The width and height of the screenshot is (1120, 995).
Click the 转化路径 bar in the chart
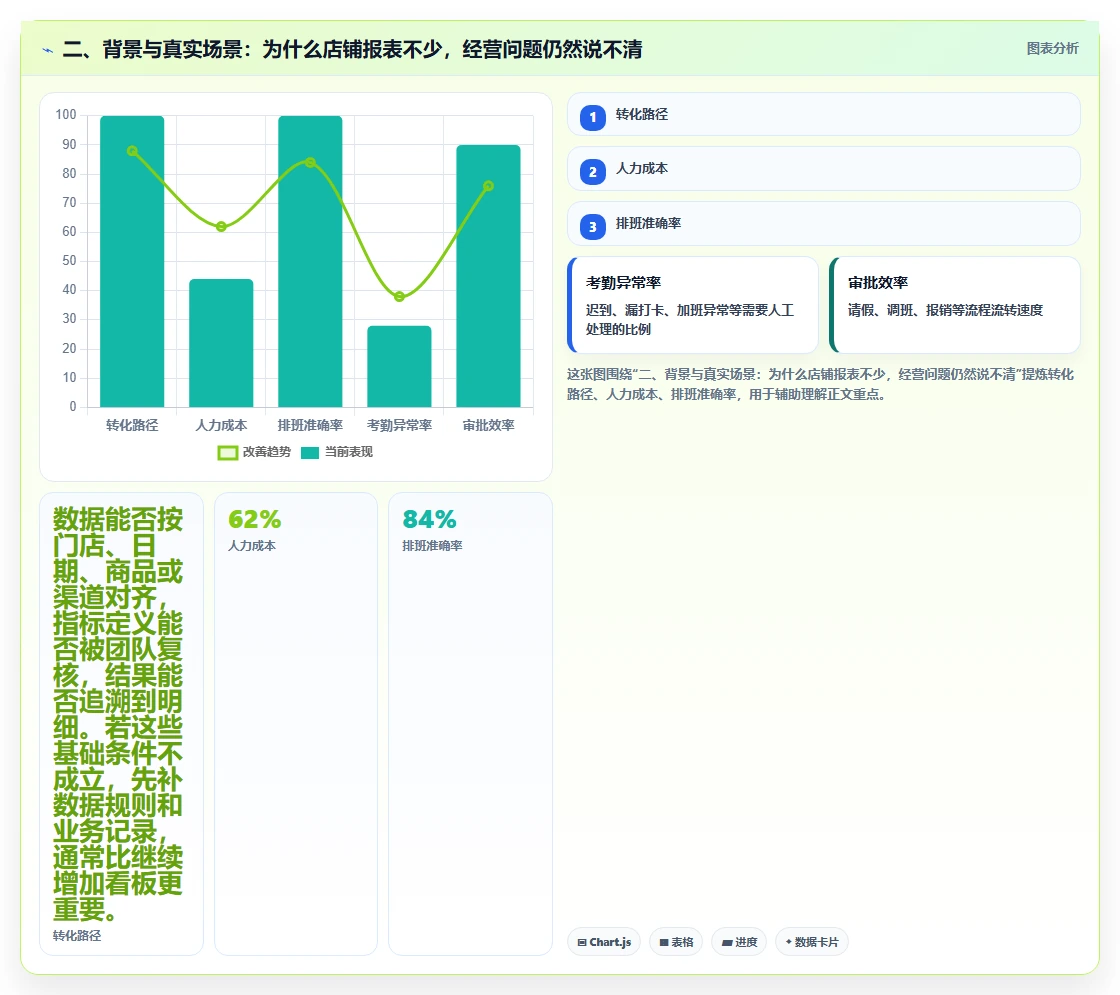click(132, 261)
